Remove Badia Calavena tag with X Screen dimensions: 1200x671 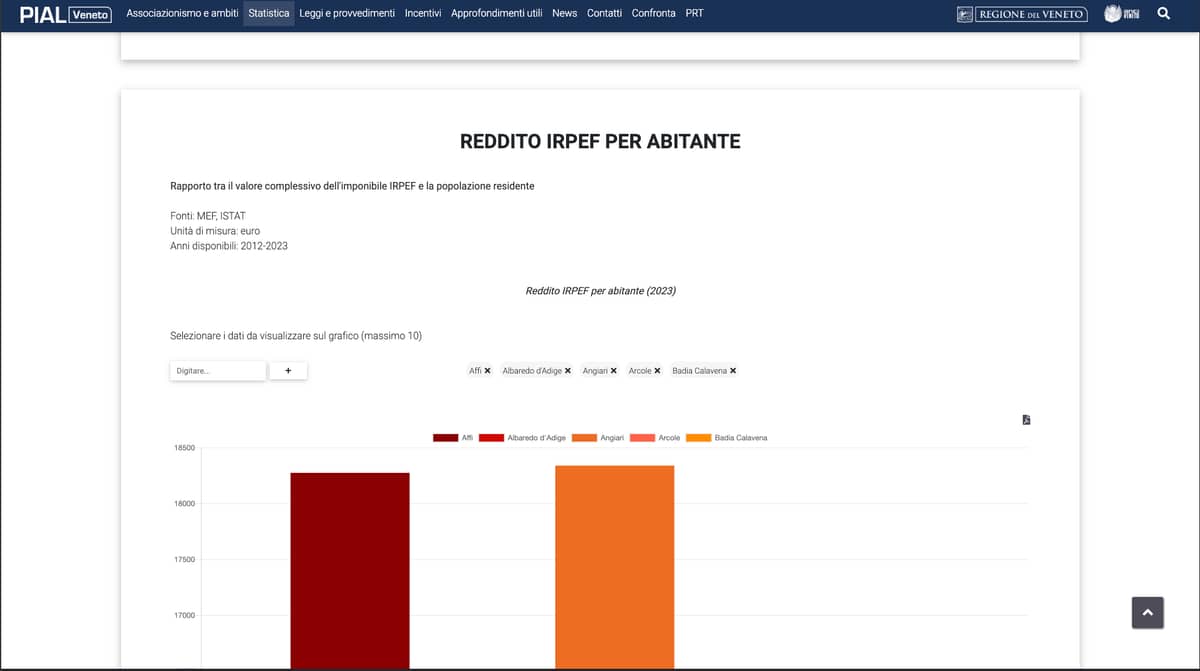click(733, 371)
